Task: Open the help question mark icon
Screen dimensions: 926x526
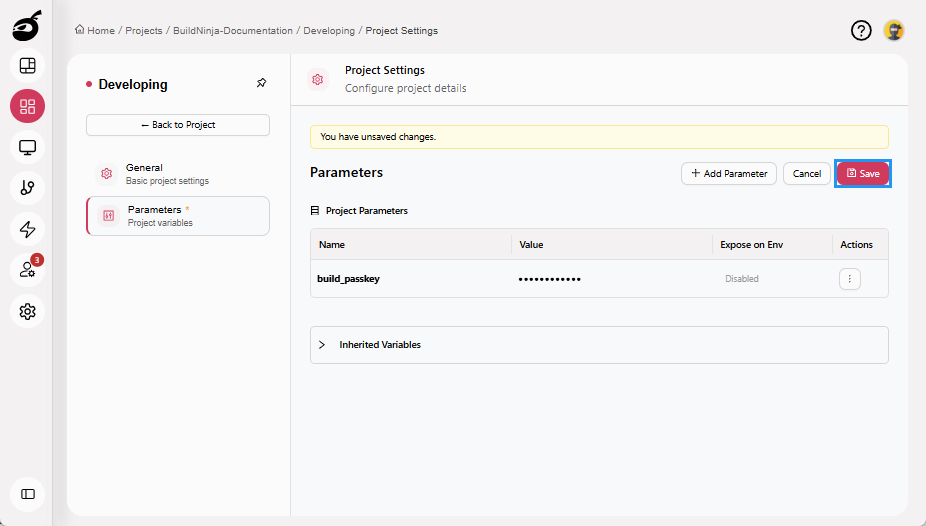Action: (x=861, y=30)
